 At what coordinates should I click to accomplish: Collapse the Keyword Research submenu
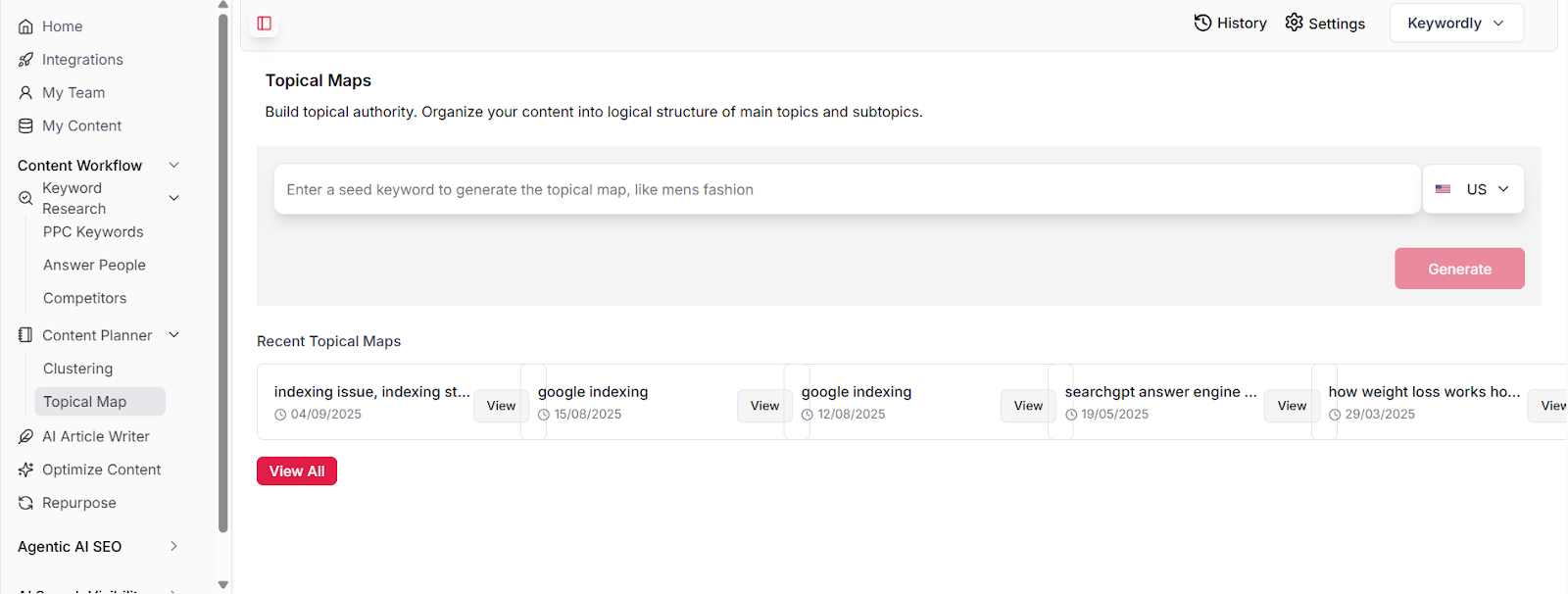click(173, 198)
